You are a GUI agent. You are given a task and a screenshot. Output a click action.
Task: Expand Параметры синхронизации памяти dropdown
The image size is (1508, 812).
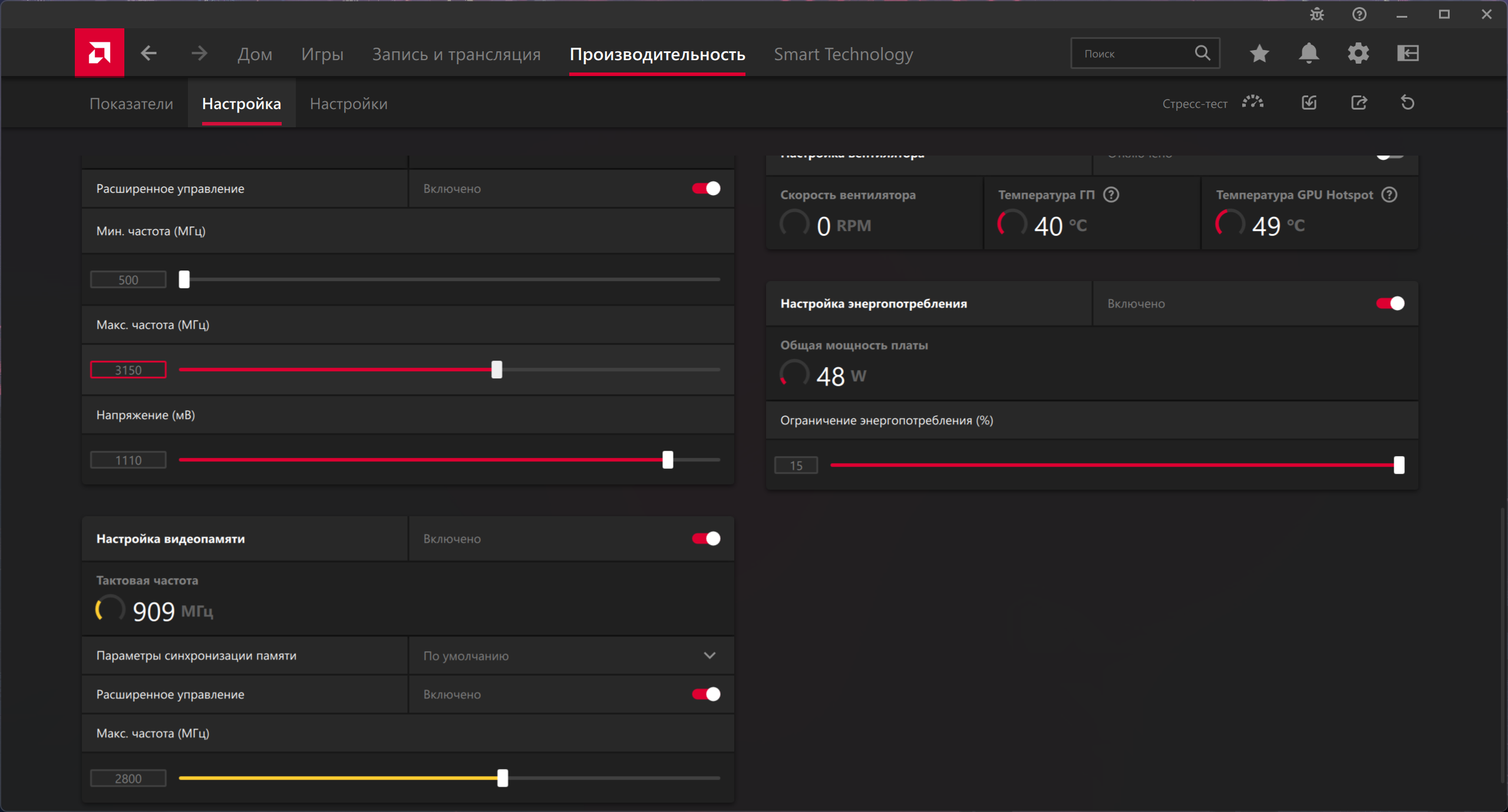(709, 655)
